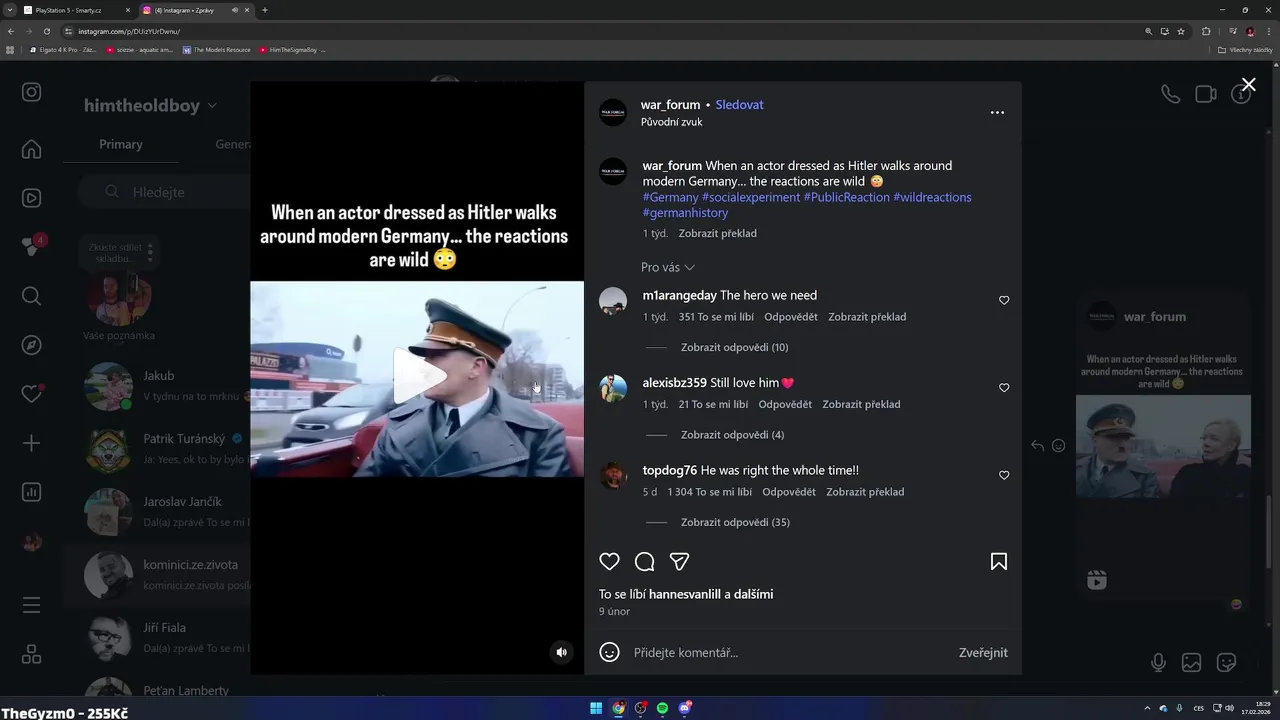
Task: Open Notifications heart icon in the sidebar
Action: 32,394
